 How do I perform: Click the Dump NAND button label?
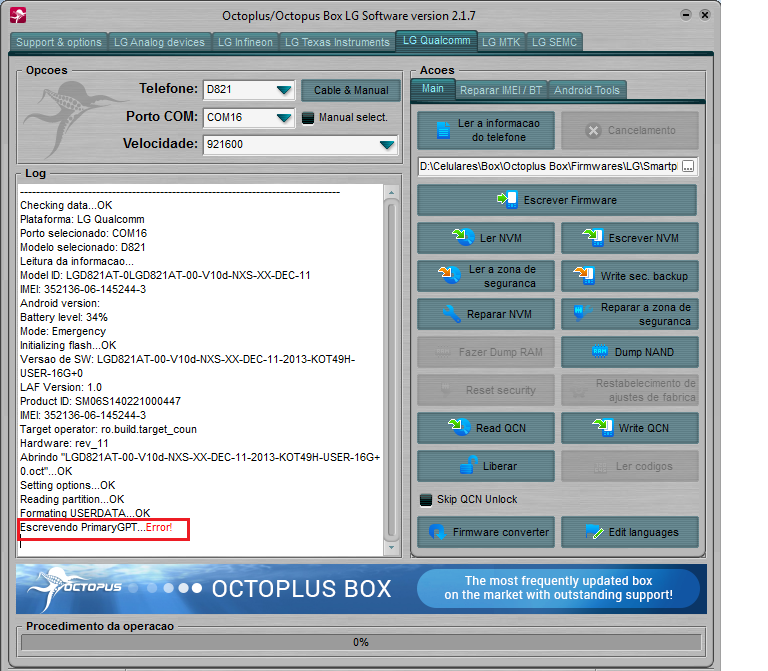pyautogui.click(x=644, y=352)
